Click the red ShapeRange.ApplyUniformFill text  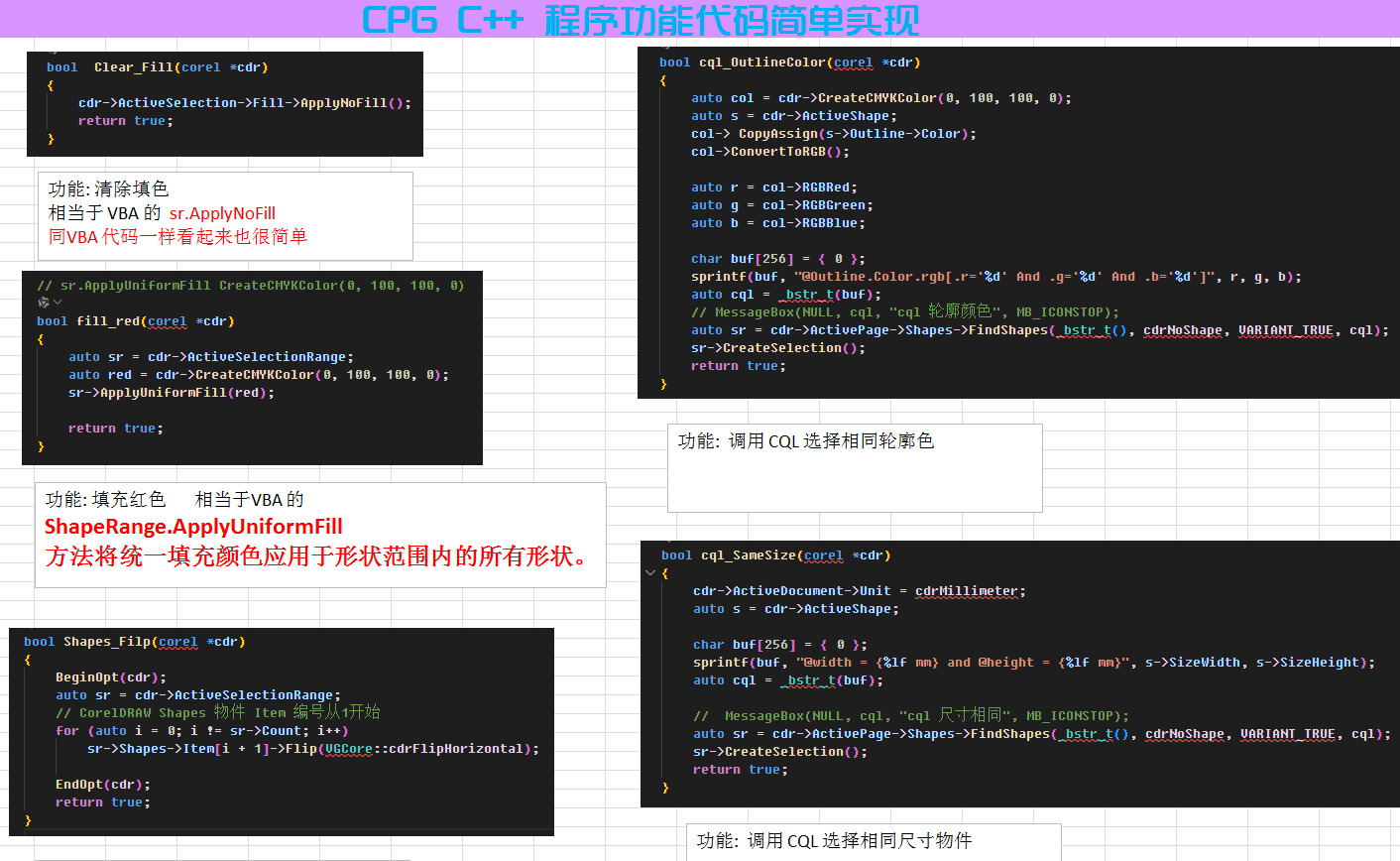click(x=193, y=527)
